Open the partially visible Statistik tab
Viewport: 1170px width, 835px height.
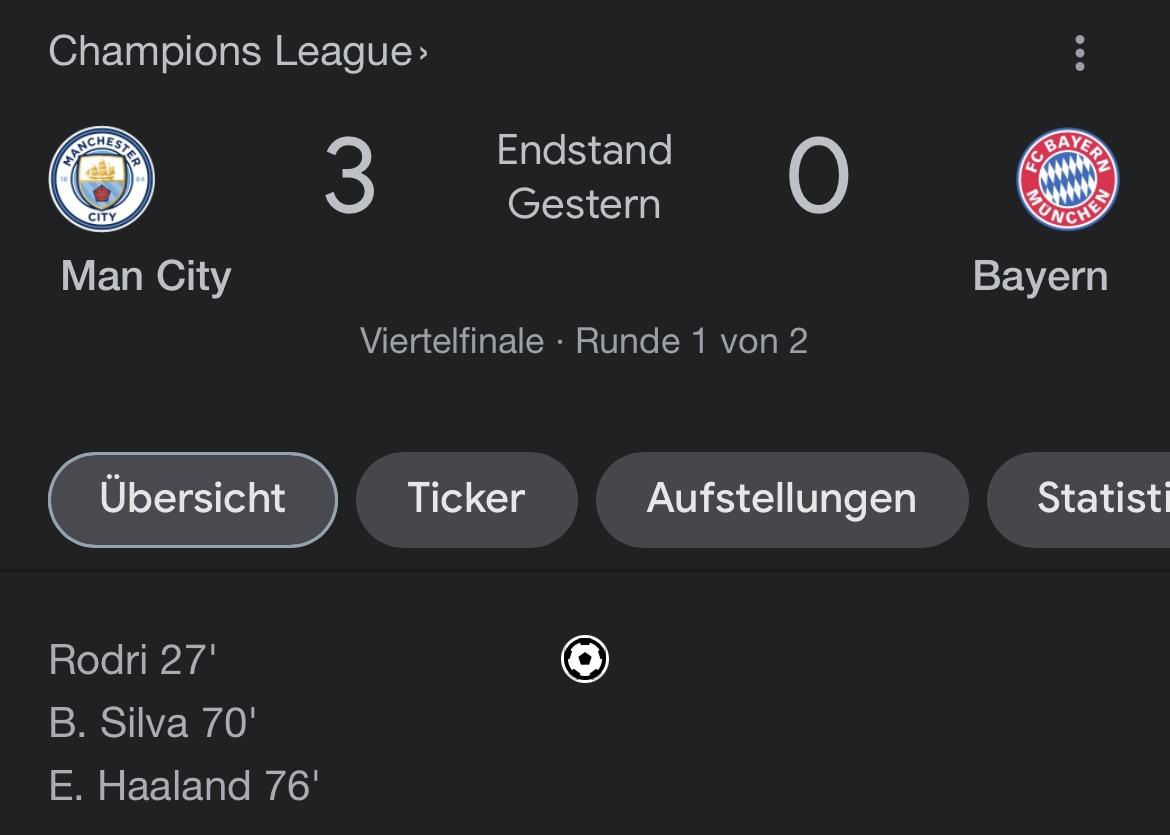1078,499
